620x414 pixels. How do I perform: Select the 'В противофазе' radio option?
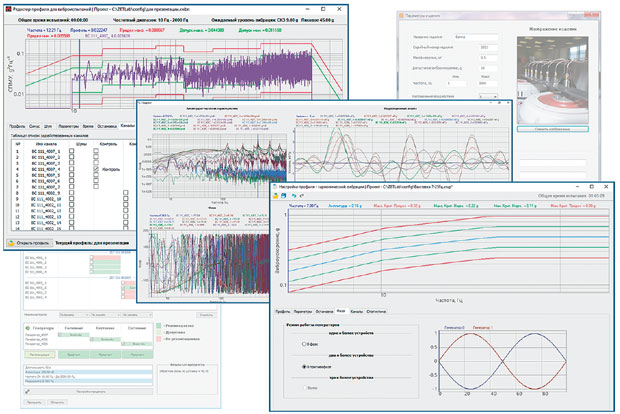304,367
